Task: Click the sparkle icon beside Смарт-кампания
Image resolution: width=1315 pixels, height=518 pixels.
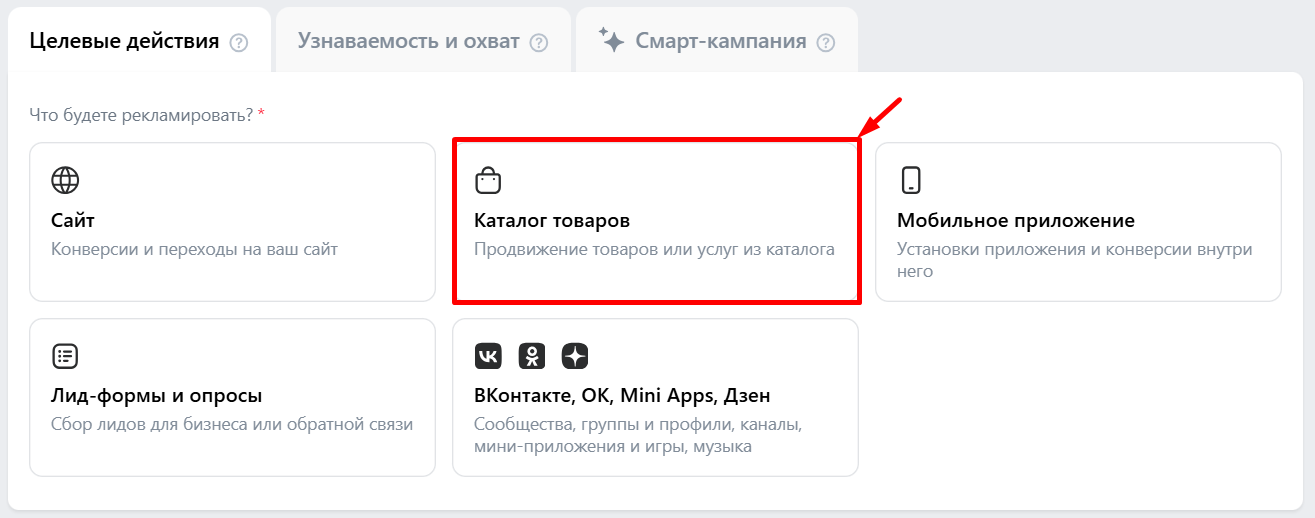Action: tap(611, 40)
